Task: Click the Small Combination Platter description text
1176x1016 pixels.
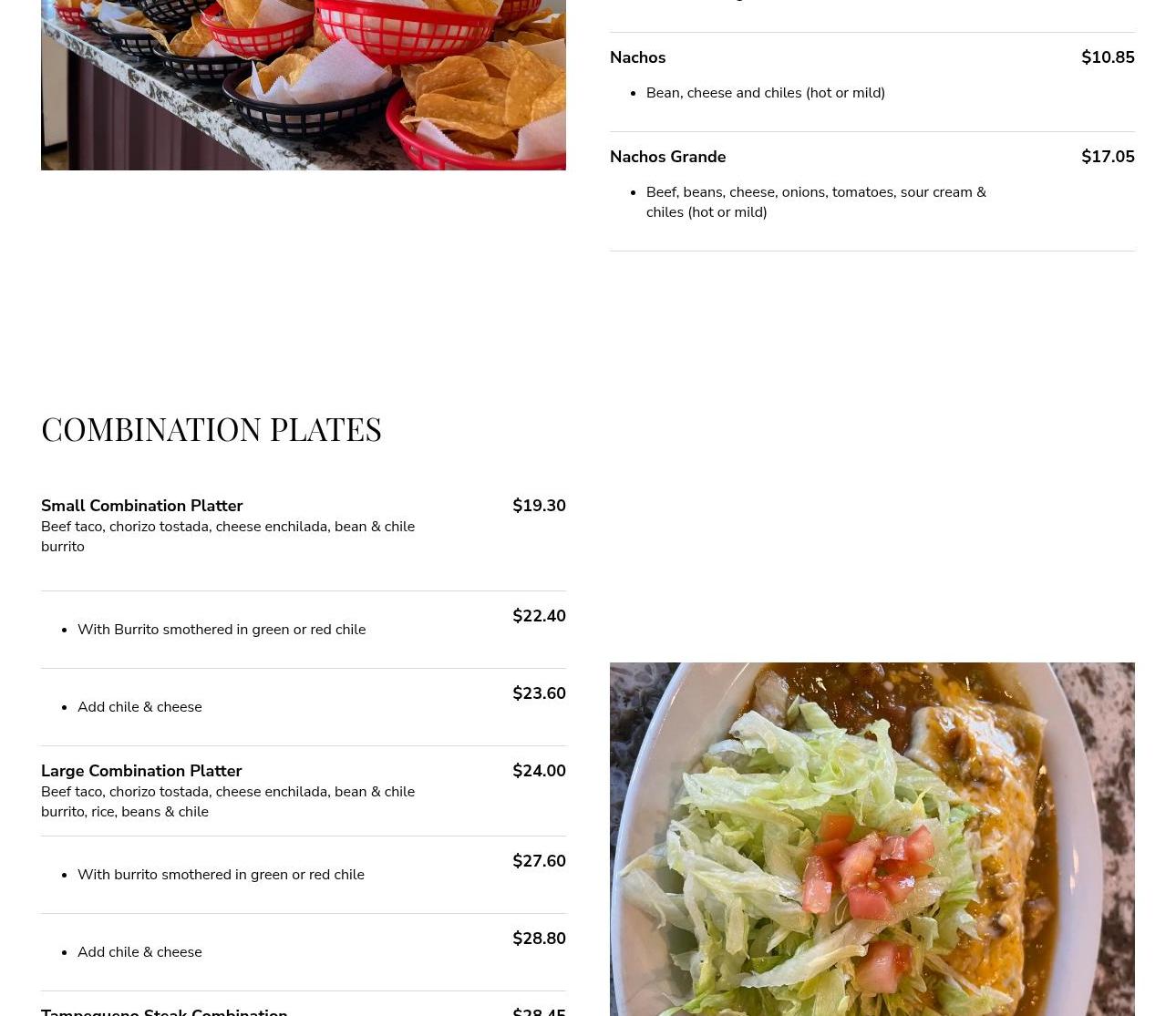Action: [x=228, y=537]
